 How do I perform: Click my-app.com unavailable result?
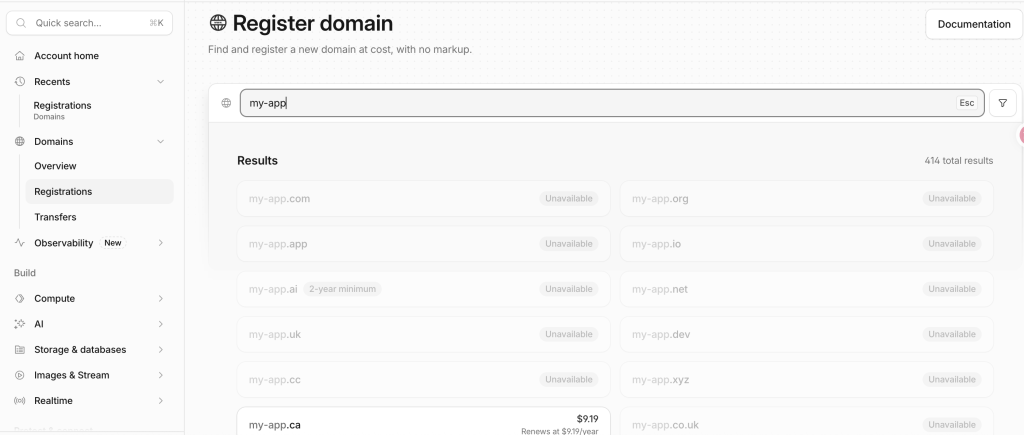(x=423, y=199)
